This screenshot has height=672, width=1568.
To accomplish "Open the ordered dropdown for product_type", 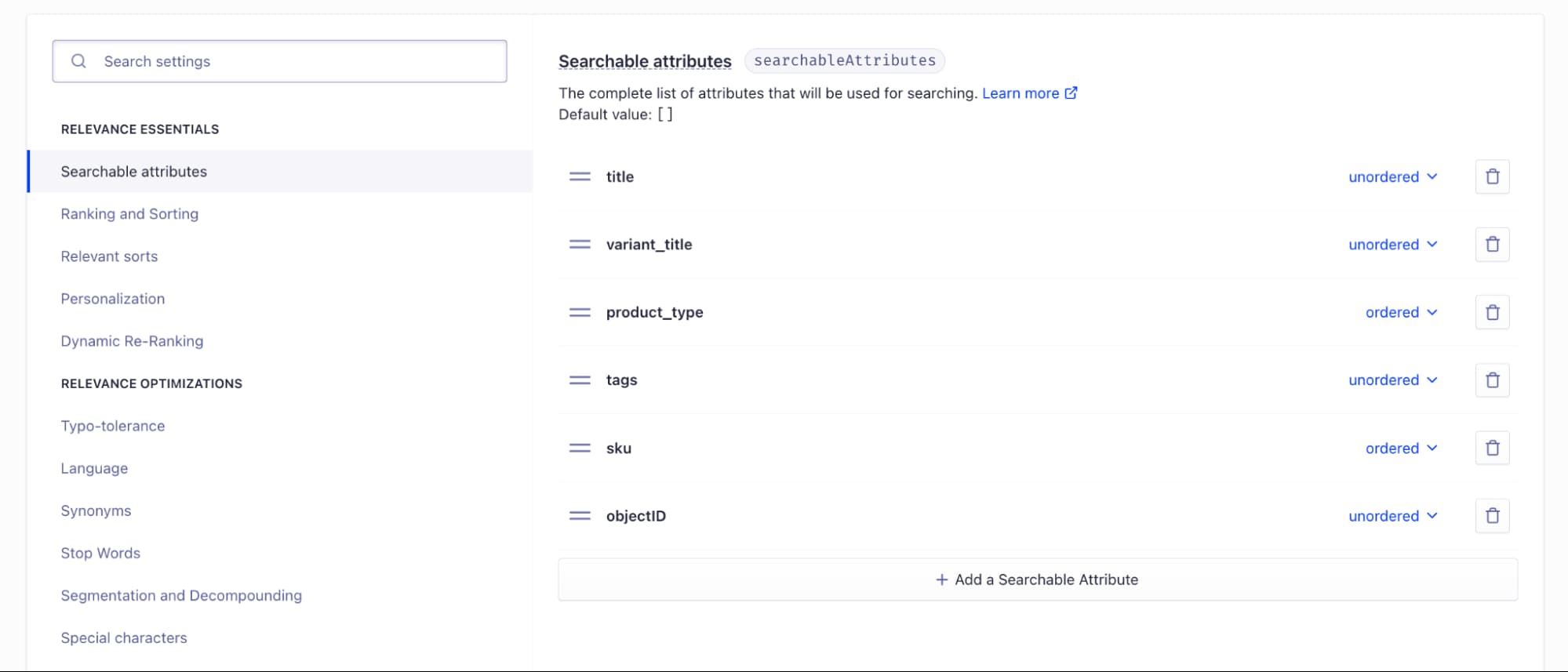I will (x=1402, y=312).
